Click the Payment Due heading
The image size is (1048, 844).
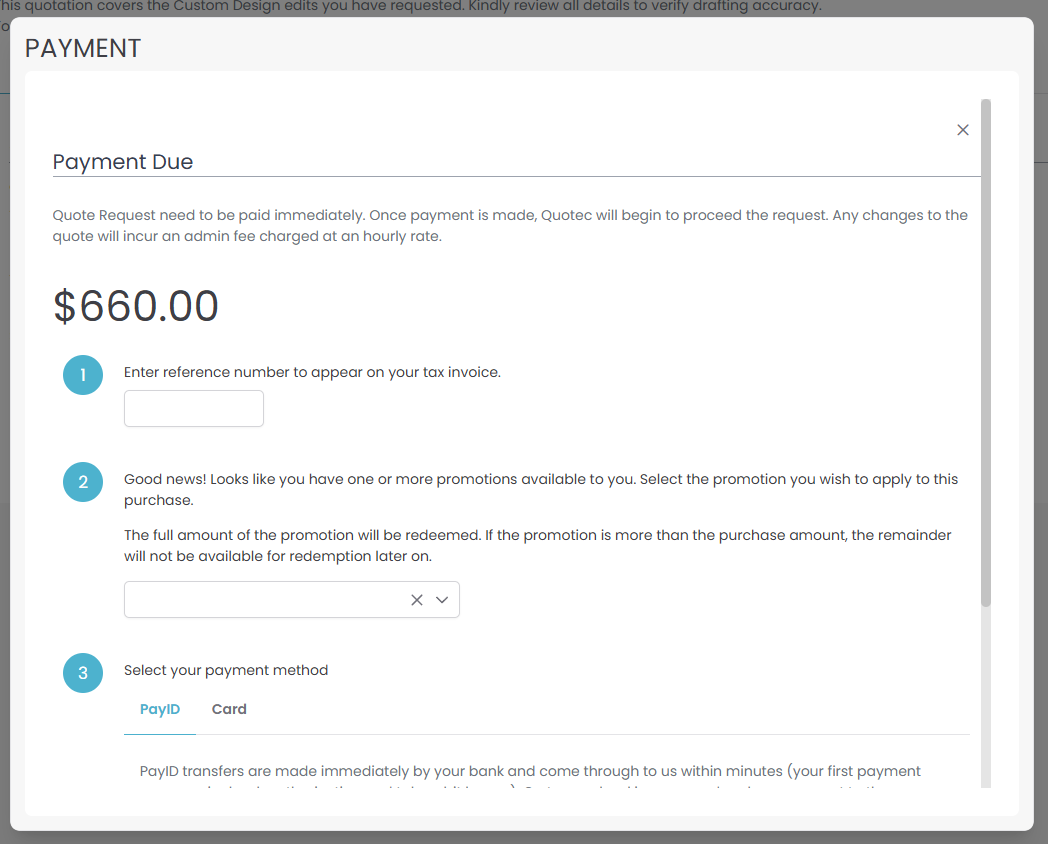123,162
